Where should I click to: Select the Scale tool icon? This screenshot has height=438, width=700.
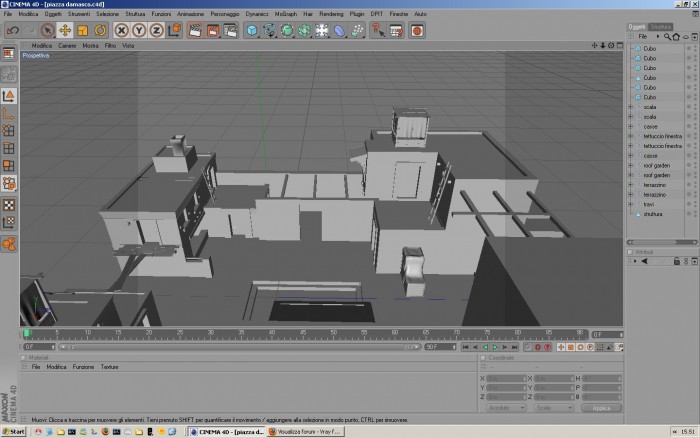83,30
